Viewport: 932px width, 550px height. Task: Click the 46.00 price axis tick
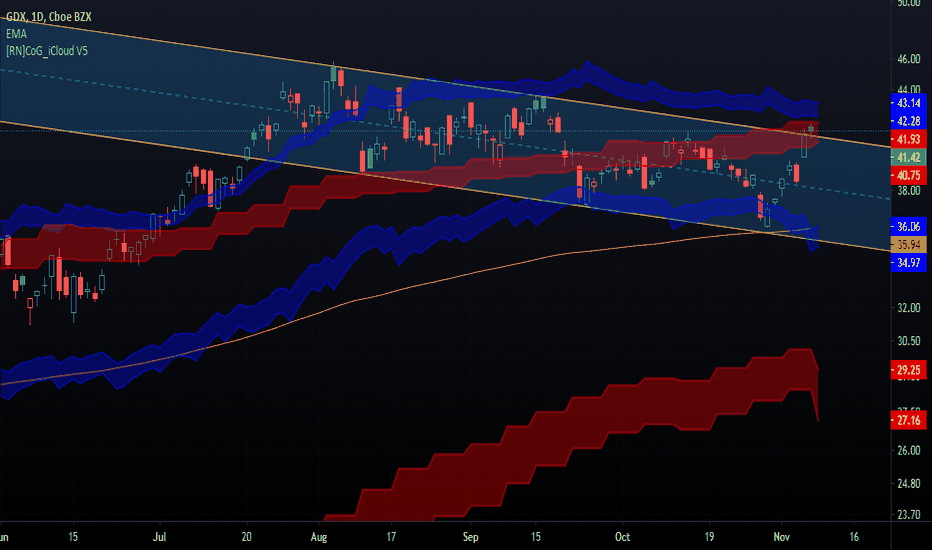[x=909, y=59]
